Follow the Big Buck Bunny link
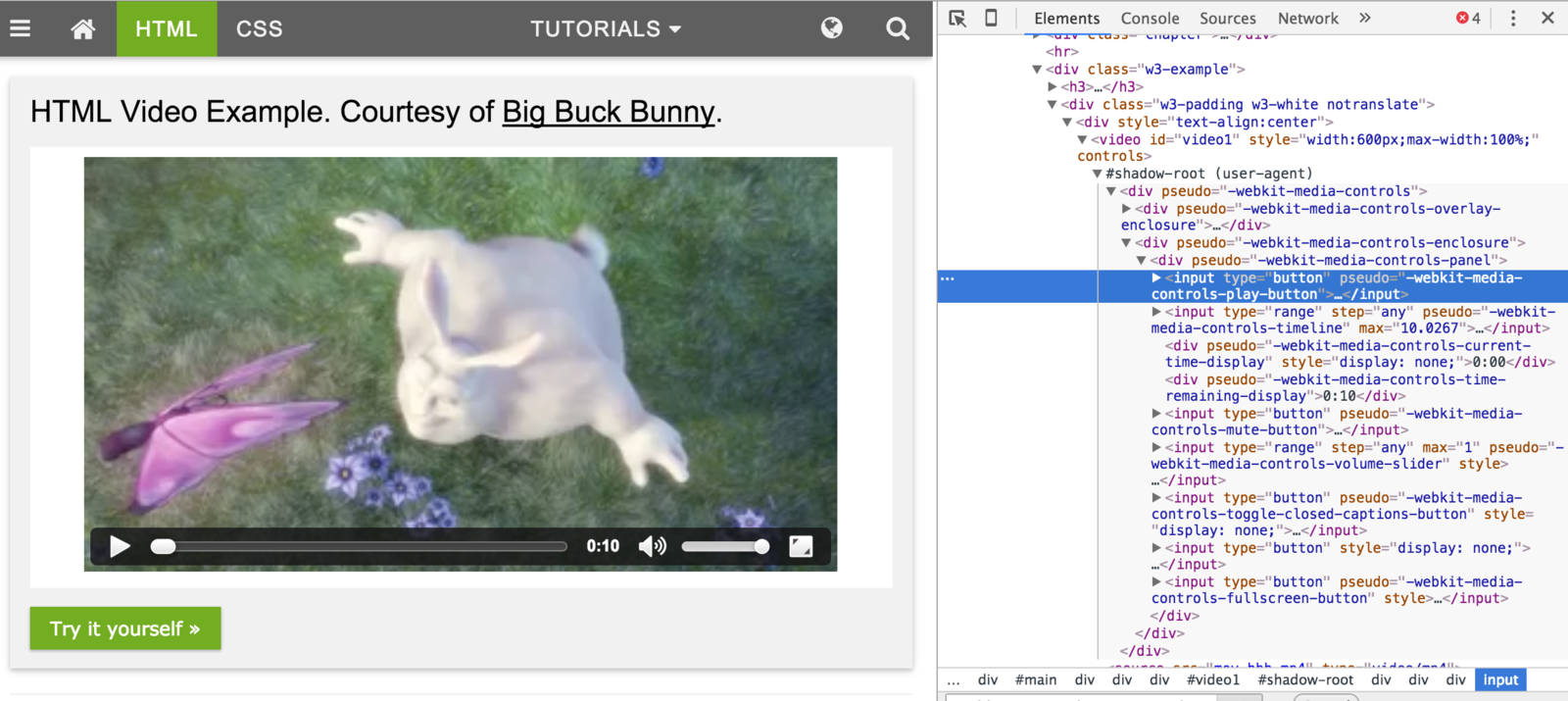The image size is (1568, 701). click(x=609, y=112)
